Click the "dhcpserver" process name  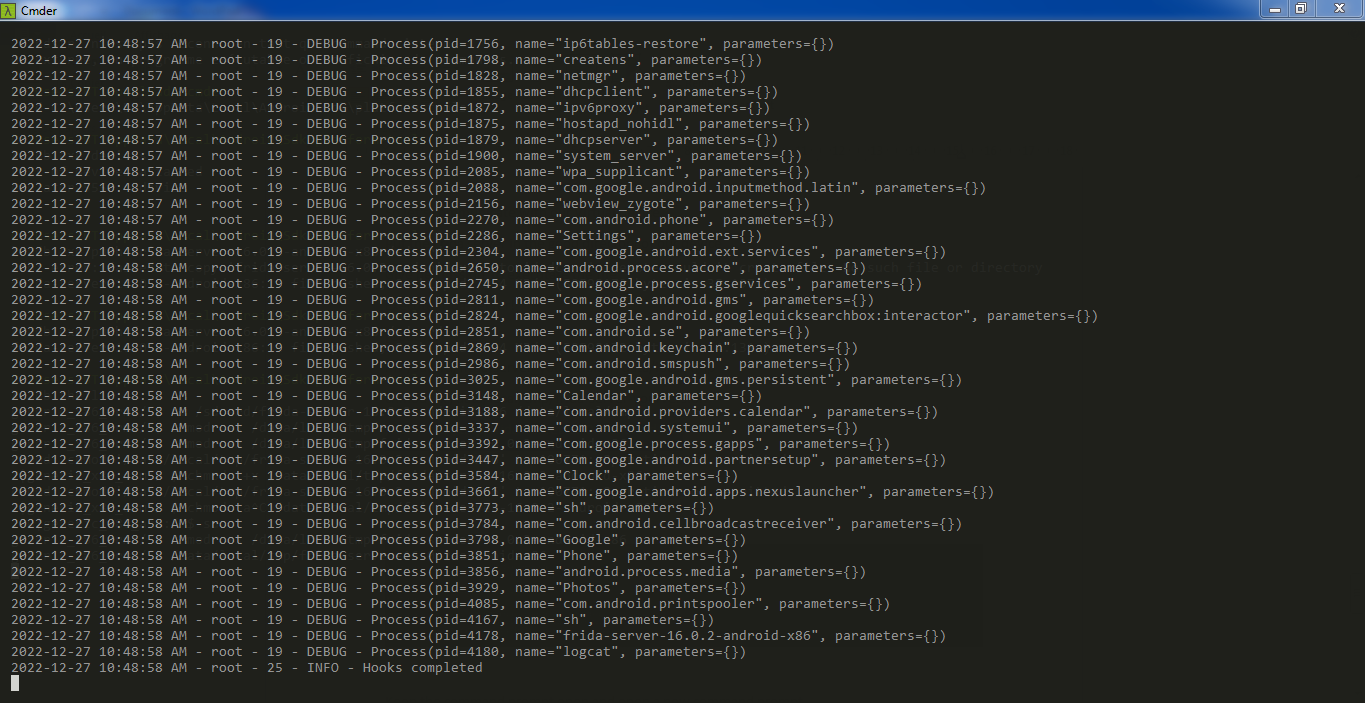[x=603, y=140]
